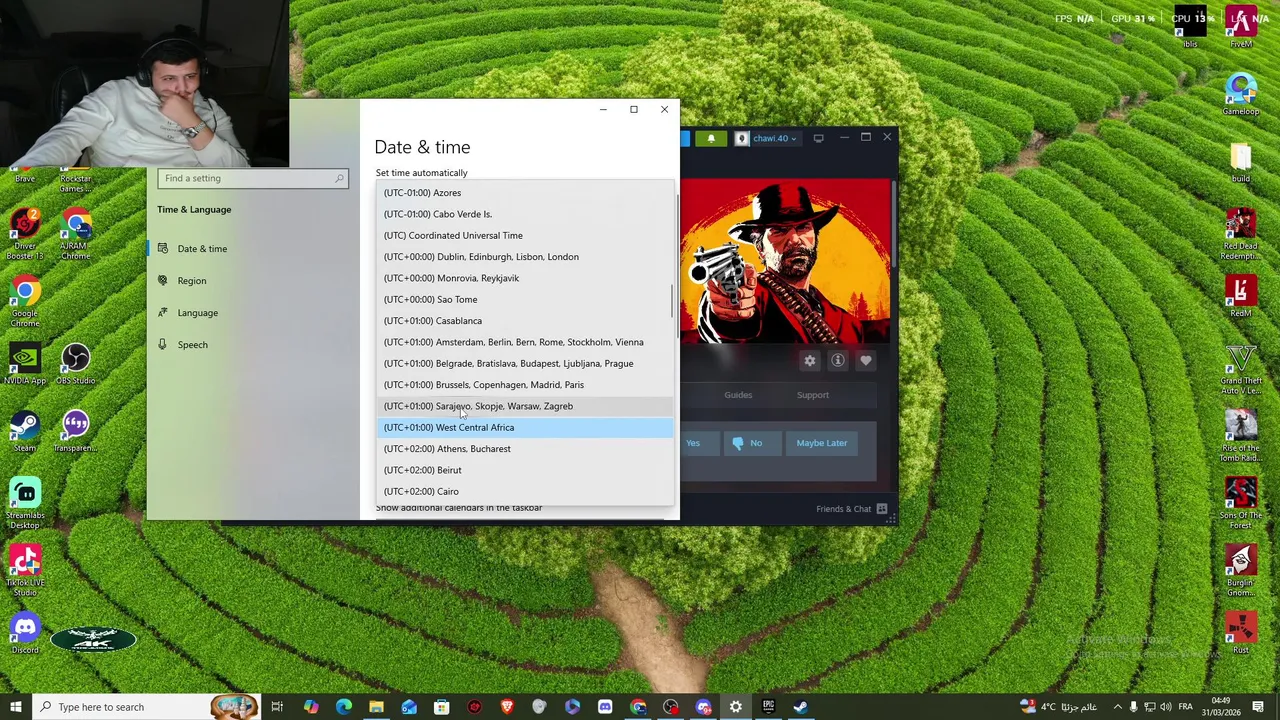Pick (UTC+02:00) Athens, Bucharest

point(526,449)
